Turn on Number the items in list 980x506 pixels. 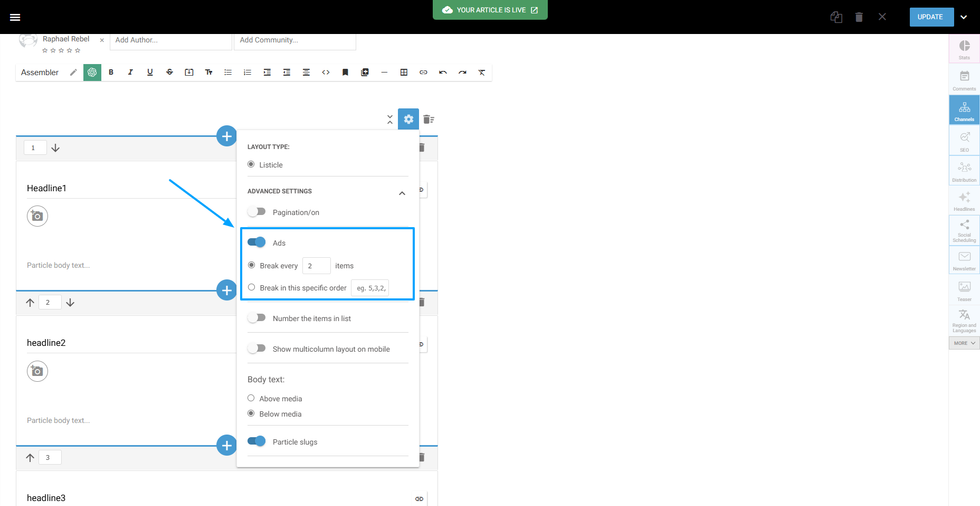pos(257,318)
